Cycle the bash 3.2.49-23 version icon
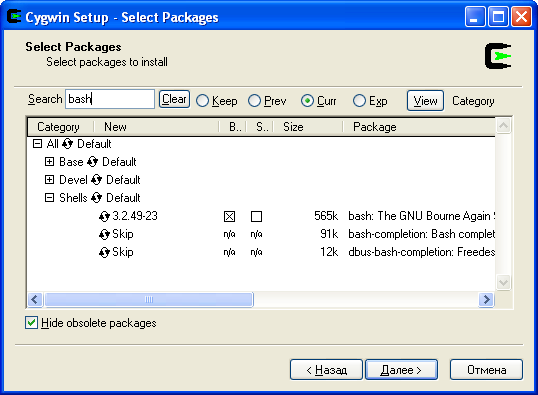The height and width of the screenshot is (395, 538). pyautogui.click(x=104, y=217)
